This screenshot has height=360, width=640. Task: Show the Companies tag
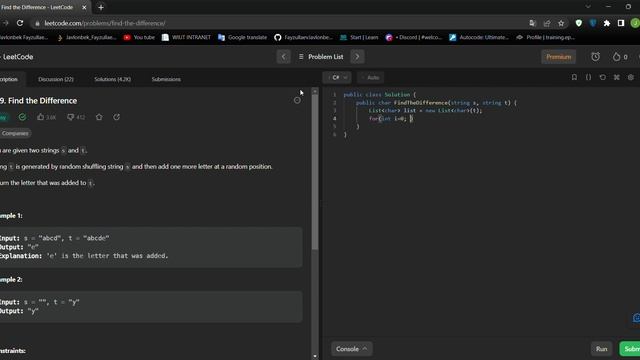(15, 133)
